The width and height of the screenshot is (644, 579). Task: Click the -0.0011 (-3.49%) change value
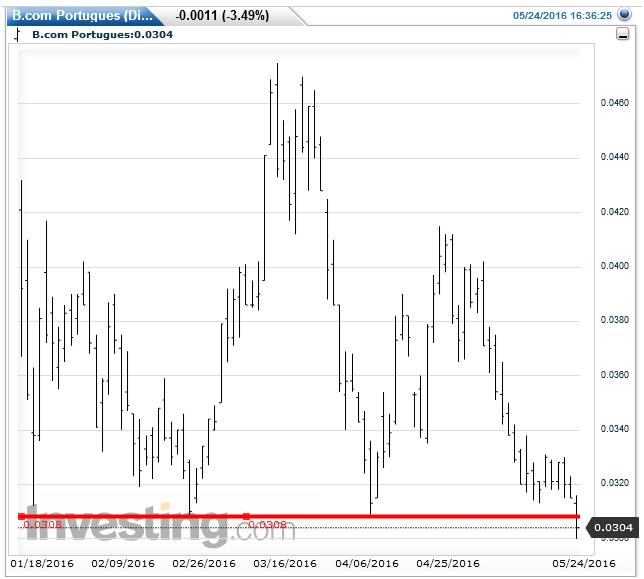(x=222, y=16)
